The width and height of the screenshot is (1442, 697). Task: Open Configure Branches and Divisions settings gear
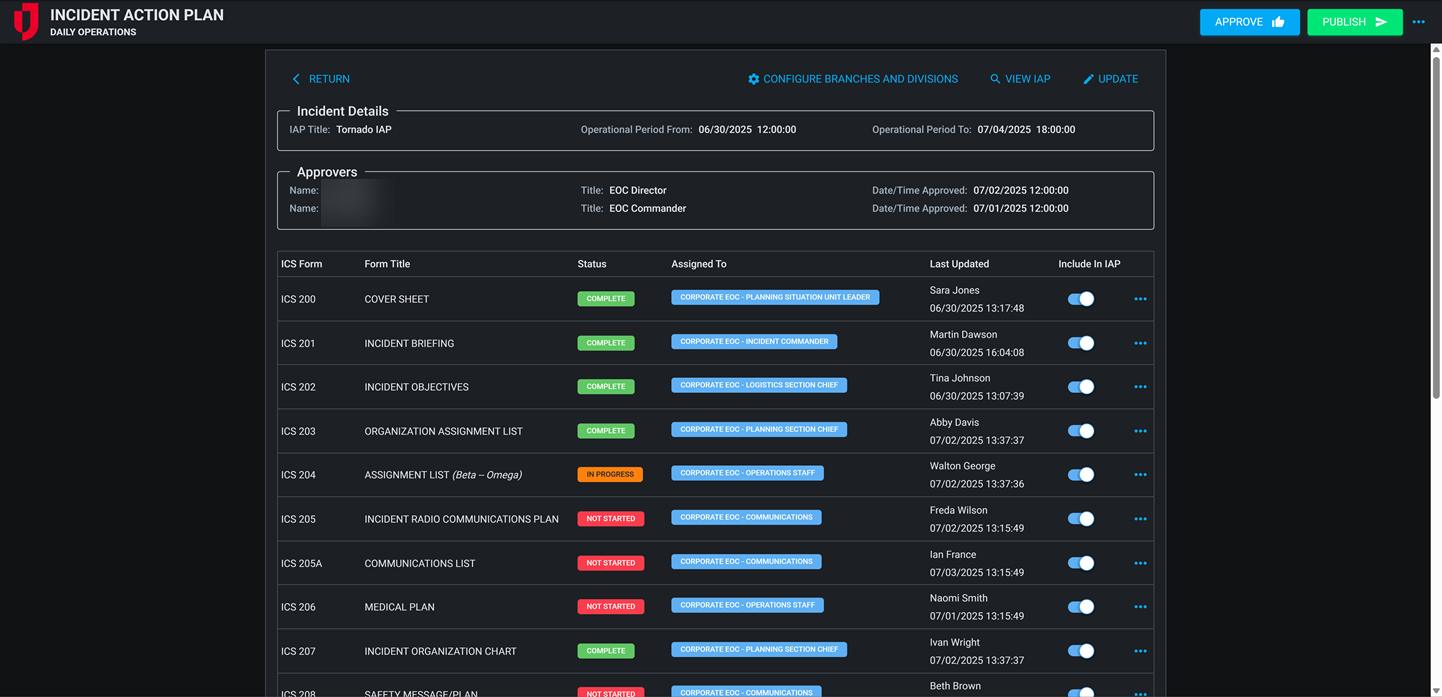[x=754, y=78]
